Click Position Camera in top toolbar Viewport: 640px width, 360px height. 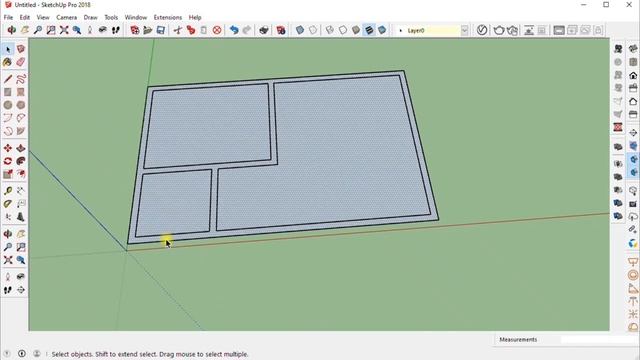point(90,30)
